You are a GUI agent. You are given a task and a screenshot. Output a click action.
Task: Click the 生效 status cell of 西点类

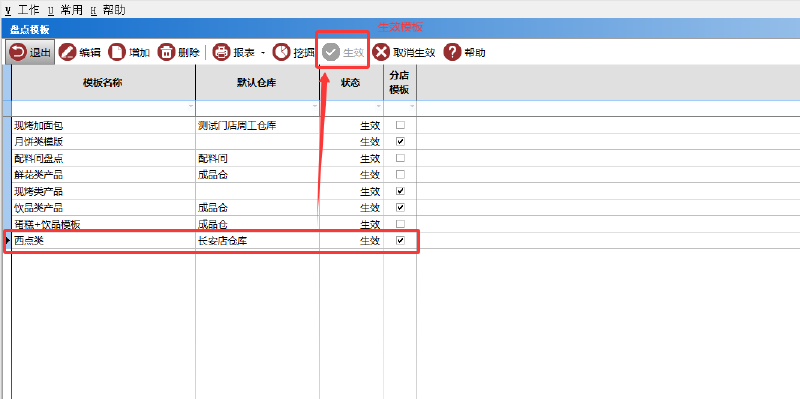pos(352,241)
